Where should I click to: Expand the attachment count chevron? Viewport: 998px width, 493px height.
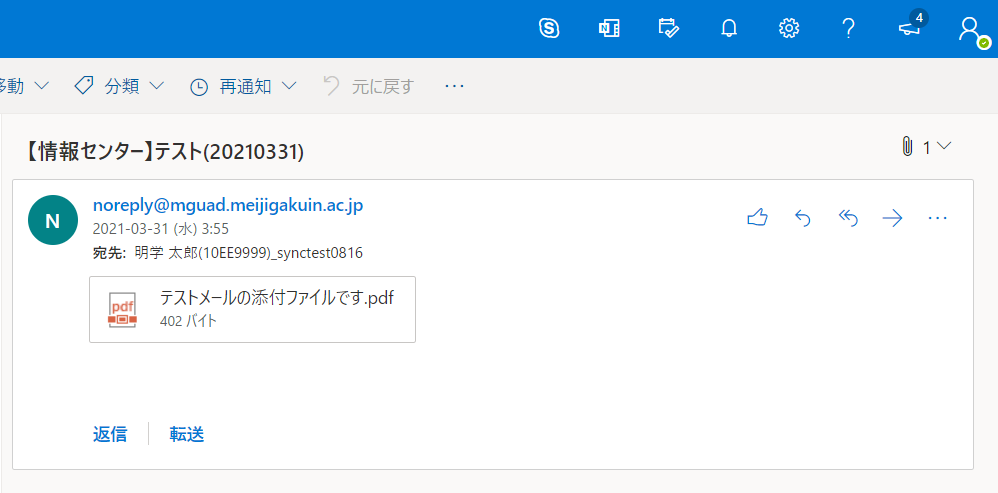pos(943,147)
